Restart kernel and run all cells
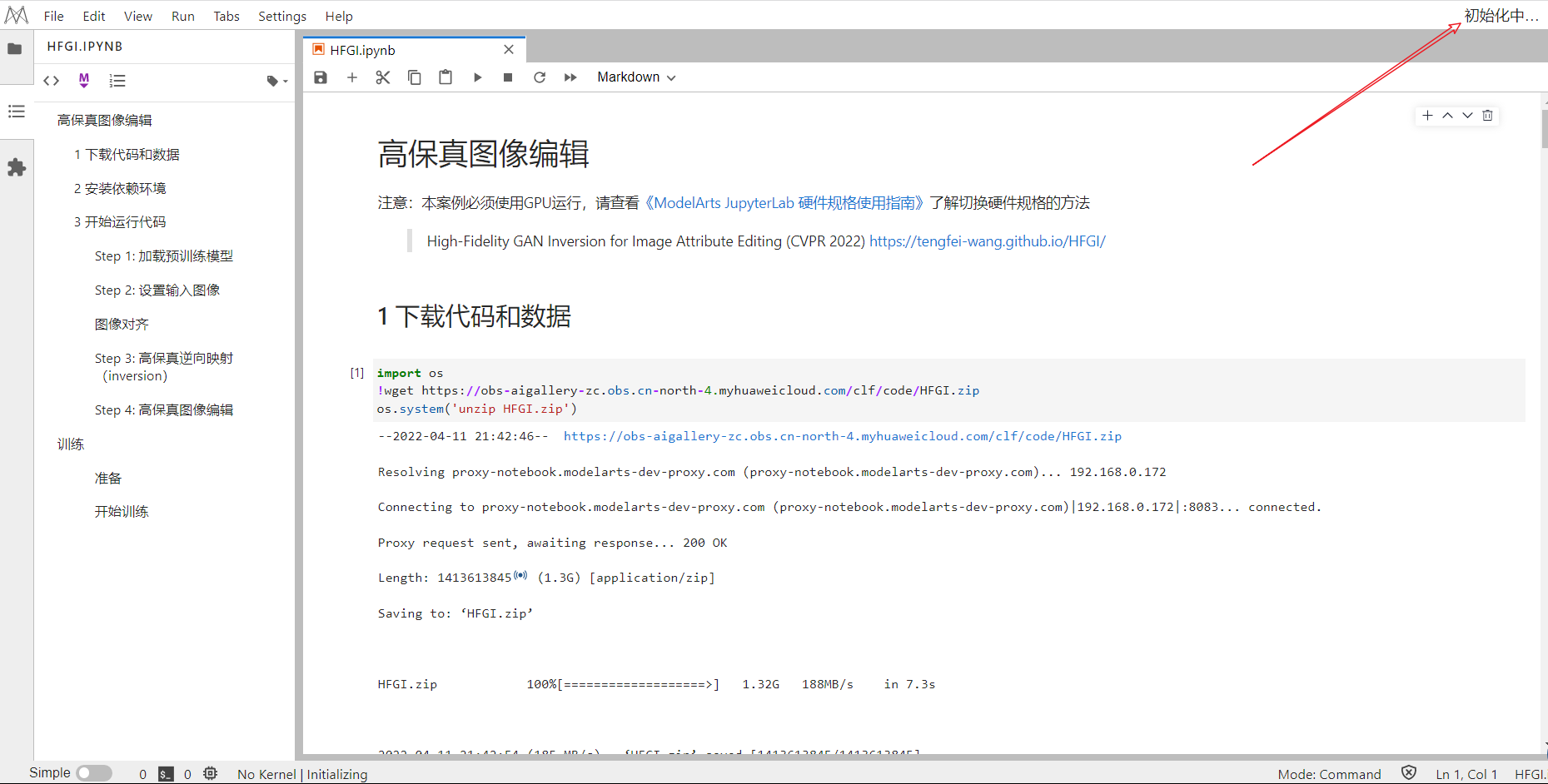 tap(570, 77)
